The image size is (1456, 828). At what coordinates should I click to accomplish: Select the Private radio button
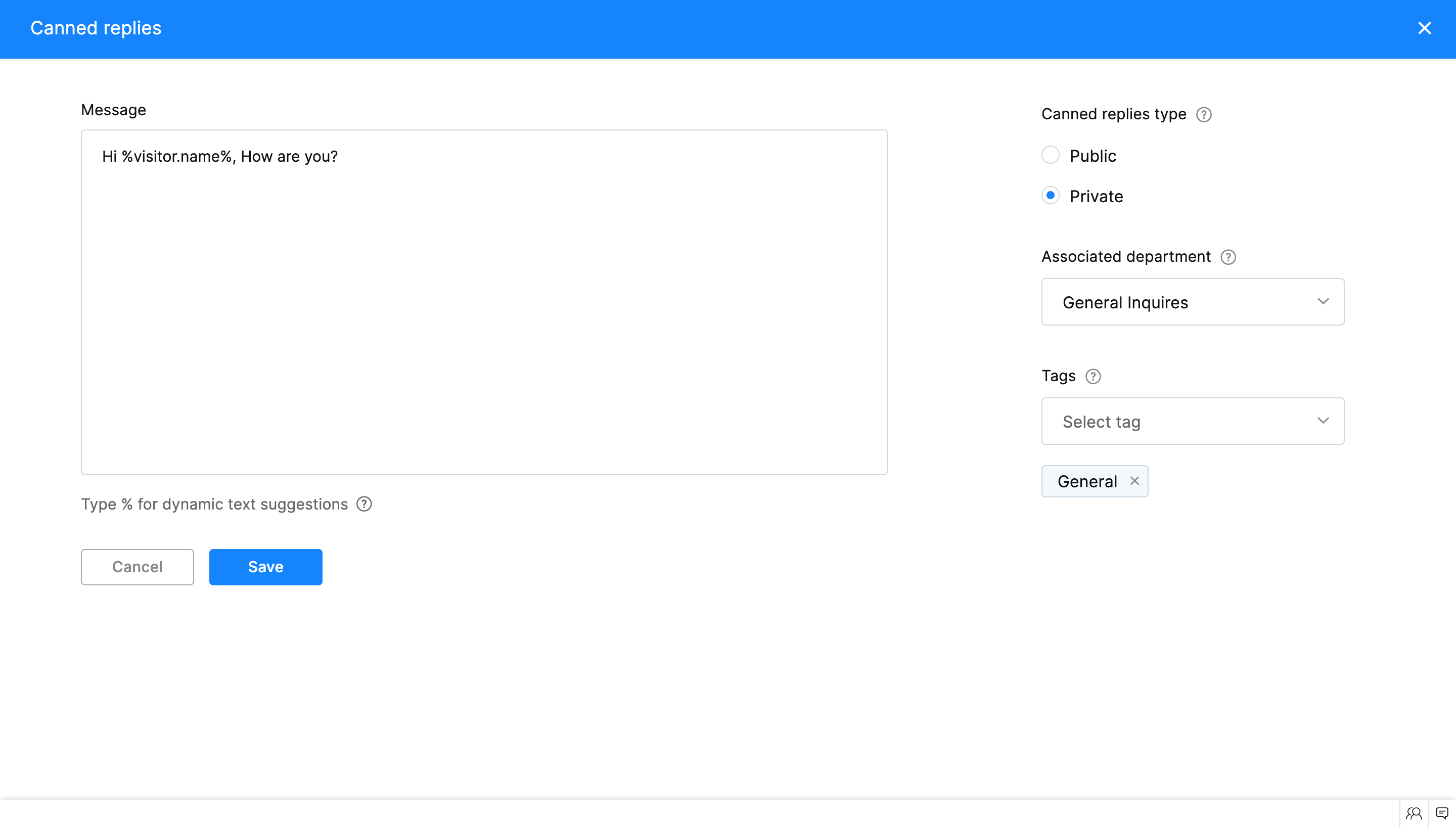tap(1050, 196)
